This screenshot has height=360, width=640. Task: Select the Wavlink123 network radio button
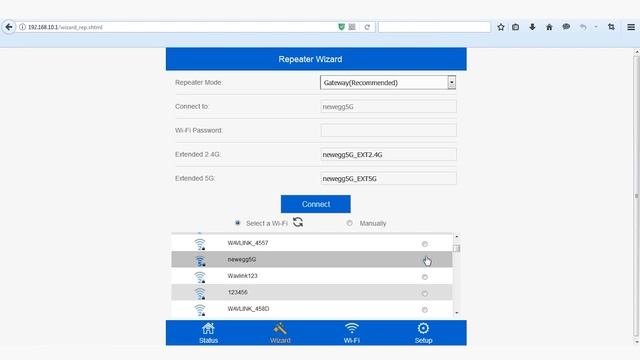(x=424, y=277)
